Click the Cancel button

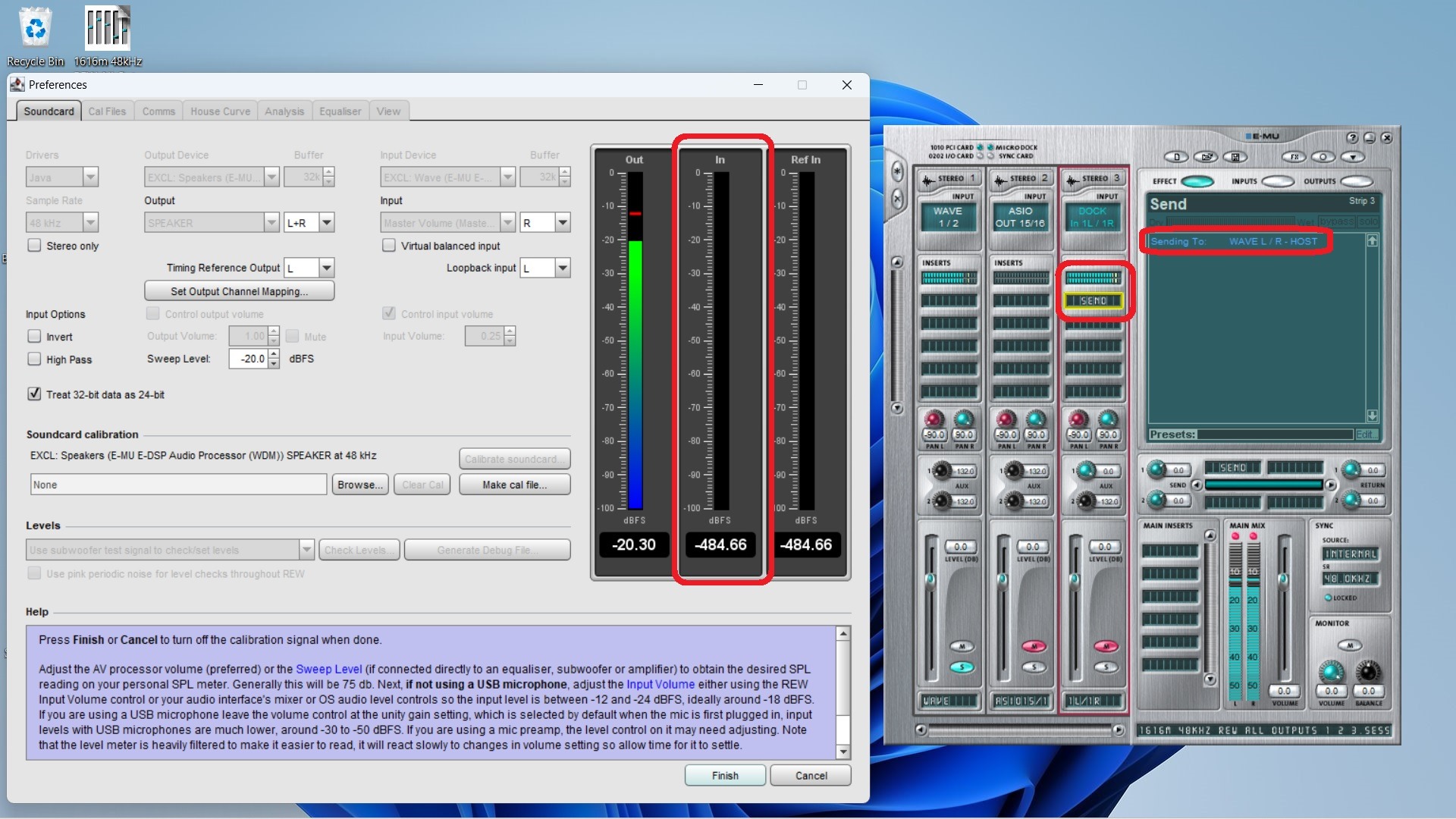[x=811, y=775]
